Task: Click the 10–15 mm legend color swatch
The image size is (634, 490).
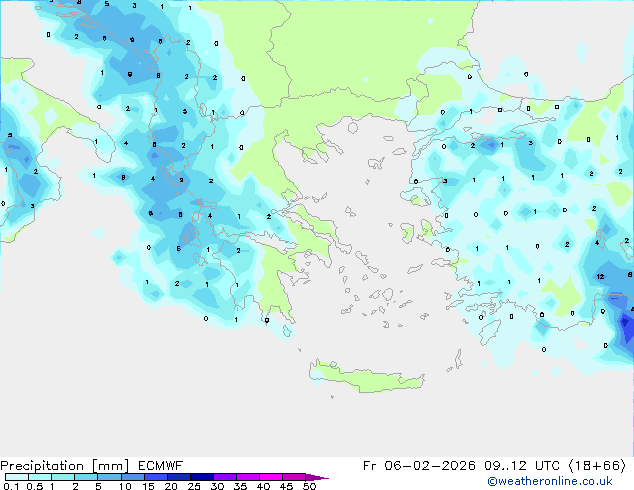Action: (x=132, y=477)
